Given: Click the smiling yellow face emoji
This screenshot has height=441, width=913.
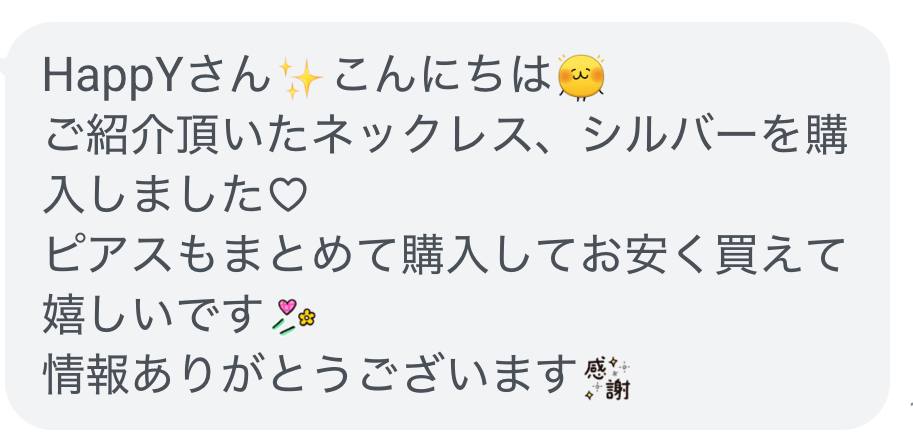Looking at the screenshot, I should tap(581, 77).
